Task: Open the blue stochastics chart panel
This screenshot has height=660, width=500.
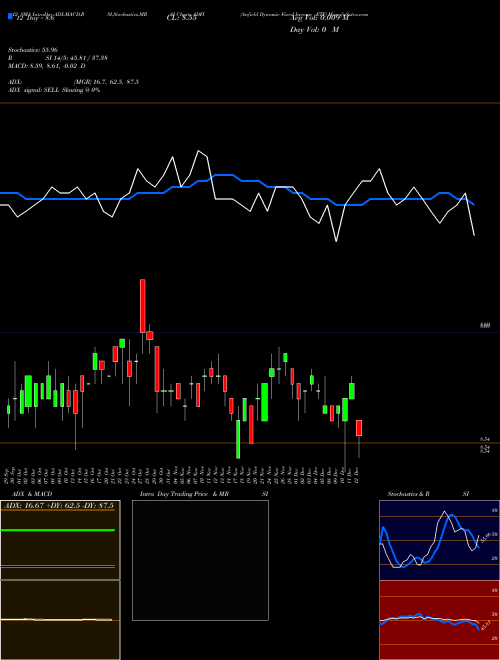Action: coord(439,540)
